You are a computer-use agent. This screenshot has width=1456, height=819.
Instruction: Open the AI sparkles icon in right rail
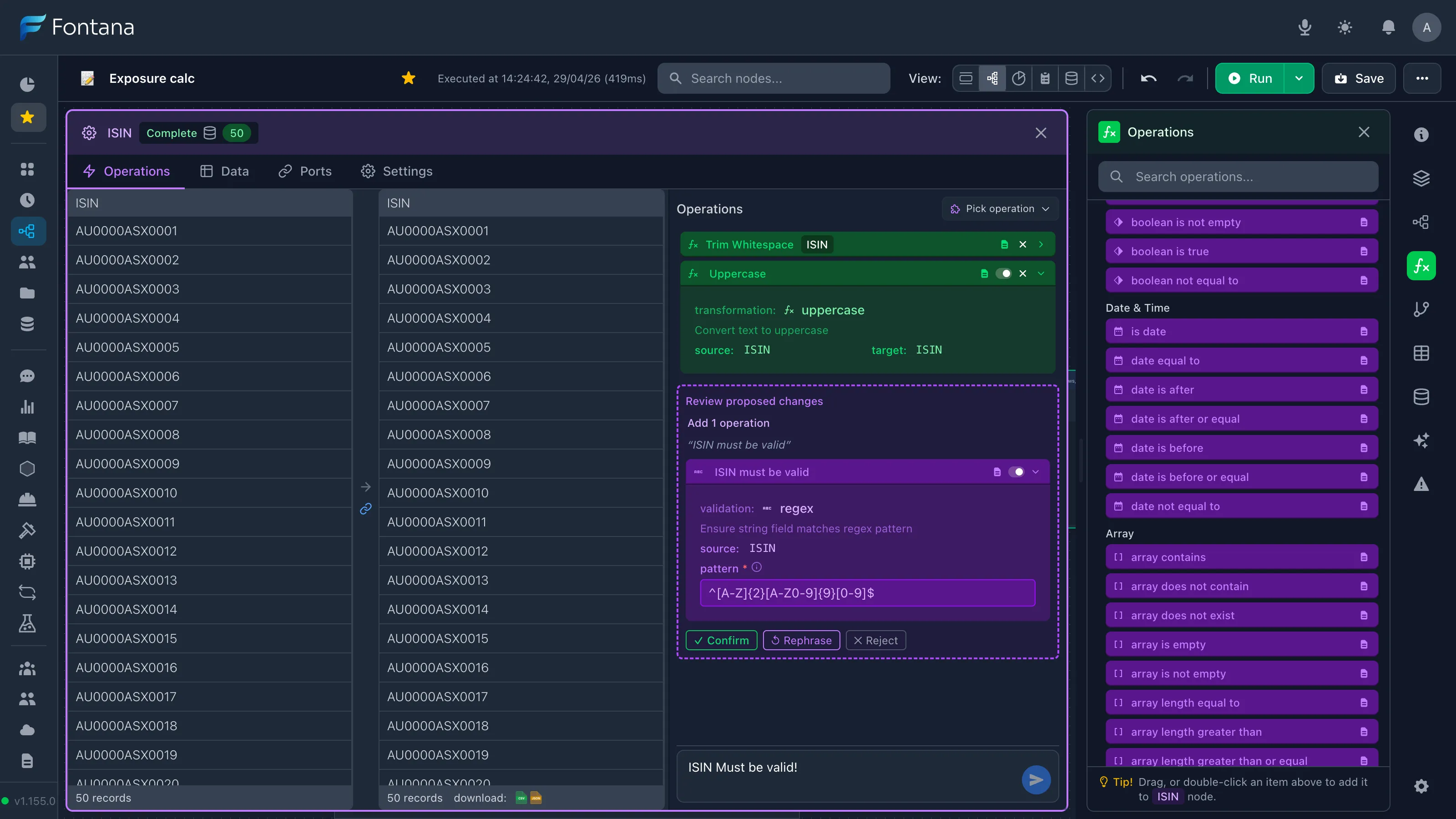click(x=1421, y=440)
